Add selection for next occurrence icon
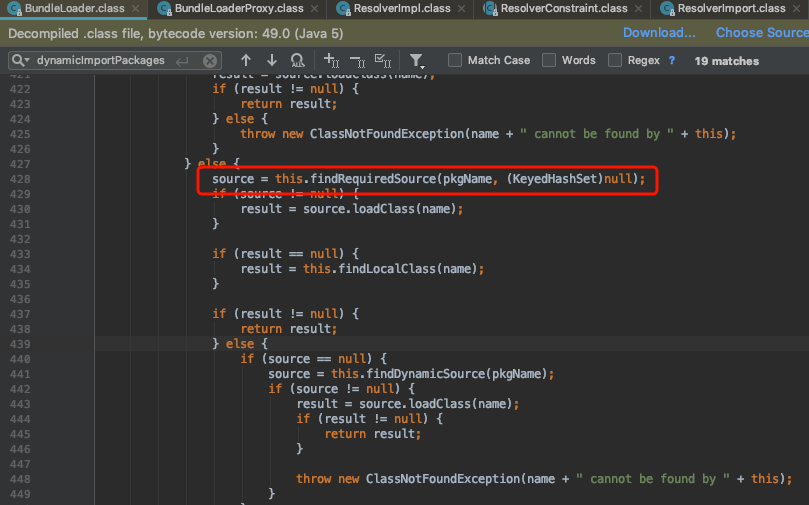The width and height of the screenshot is (809, 505). click(332, 61)
